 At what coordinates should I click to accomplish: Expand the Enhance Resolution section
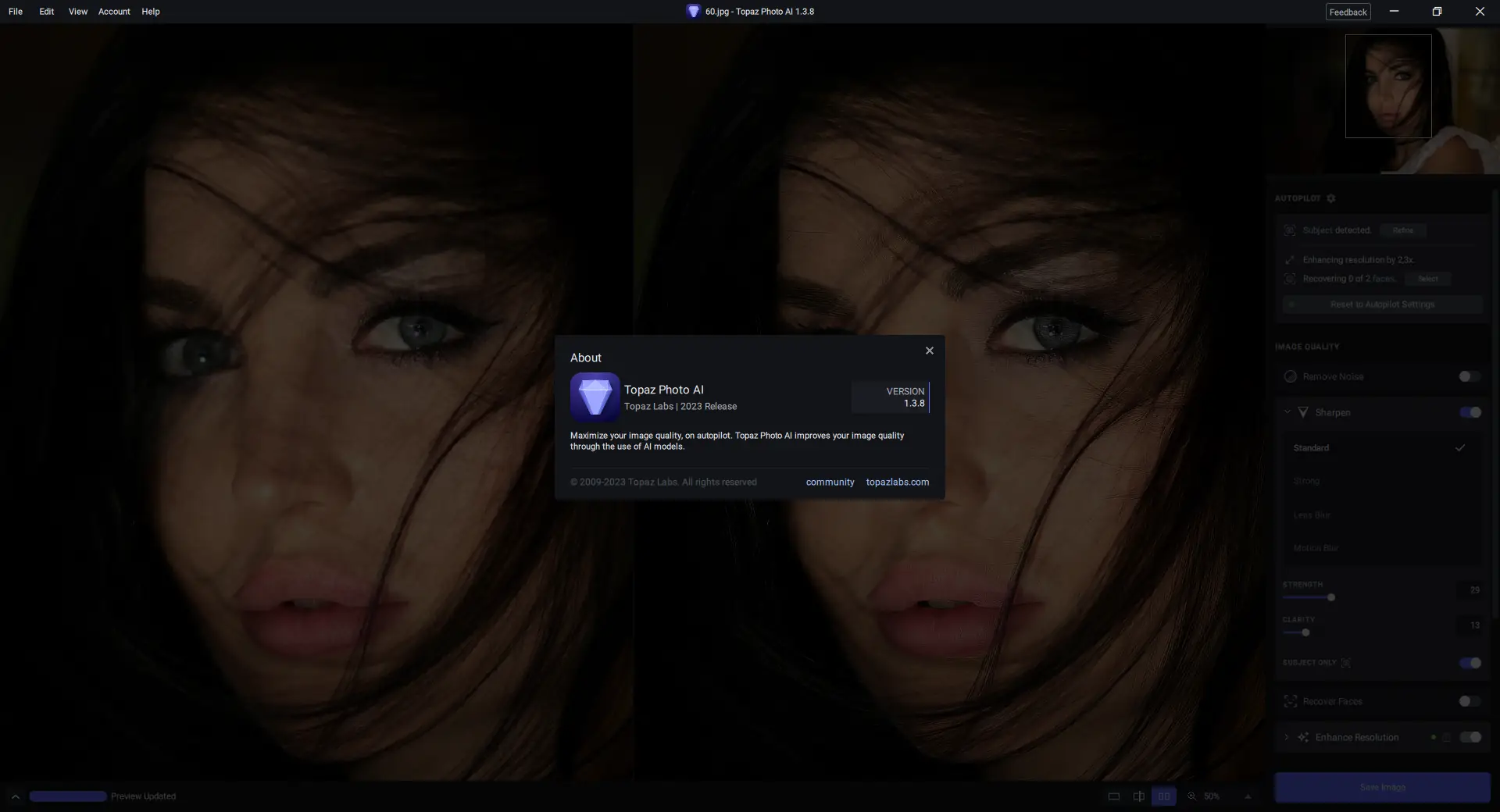pos(1287,737)
